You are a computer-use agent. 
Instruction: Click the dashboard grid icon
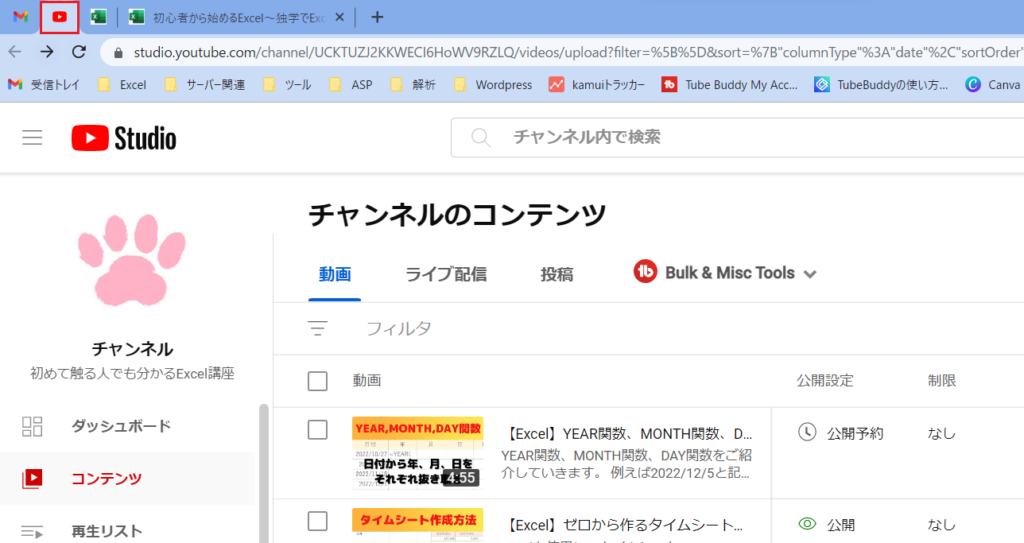(x=32, y=426)
